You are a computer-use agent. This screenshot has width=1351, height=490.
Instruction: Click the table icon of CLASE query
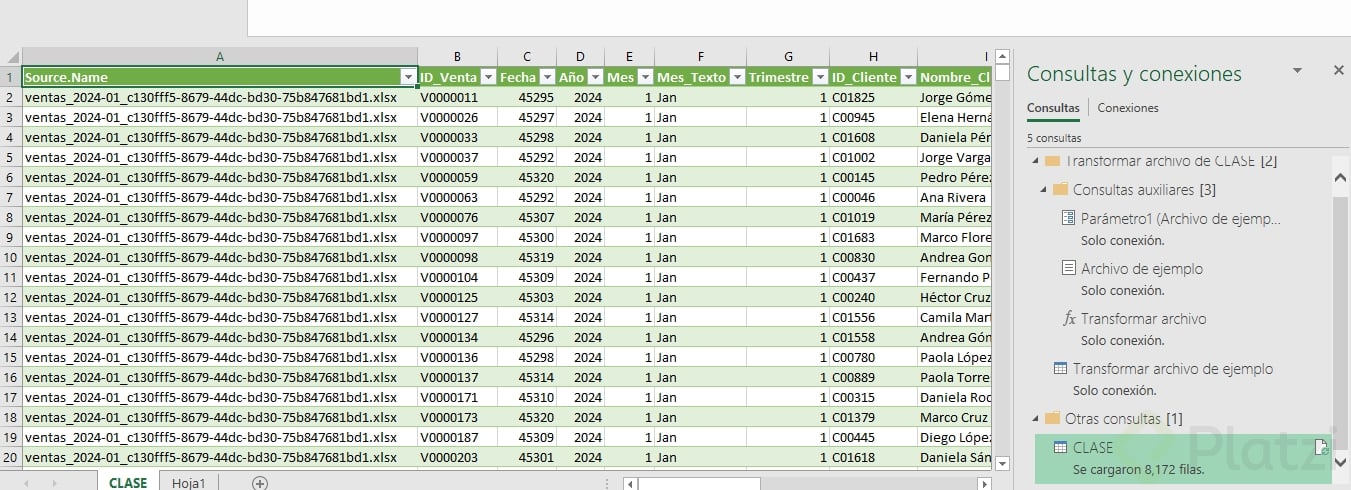coord(1060,447)
